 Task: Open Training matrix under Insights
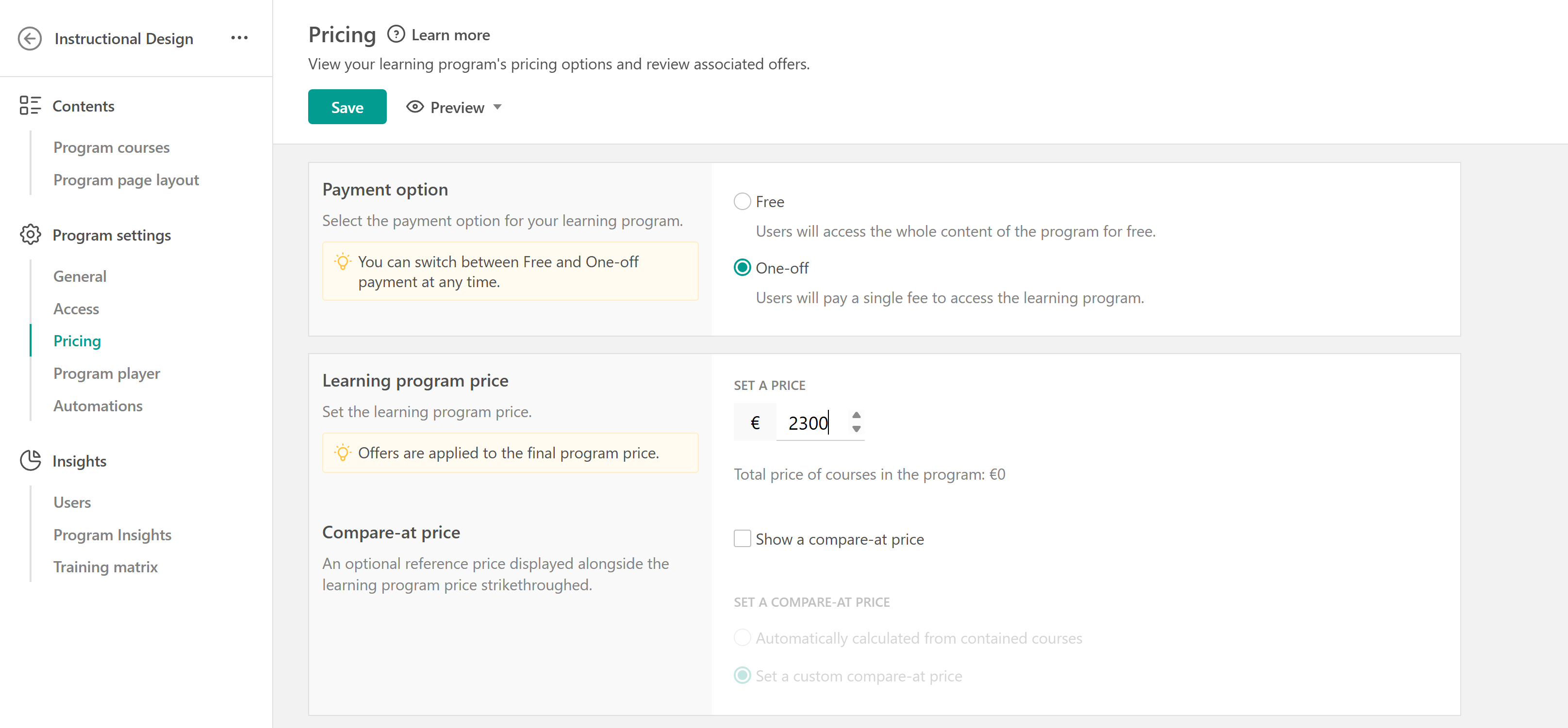tap(105, 567)
